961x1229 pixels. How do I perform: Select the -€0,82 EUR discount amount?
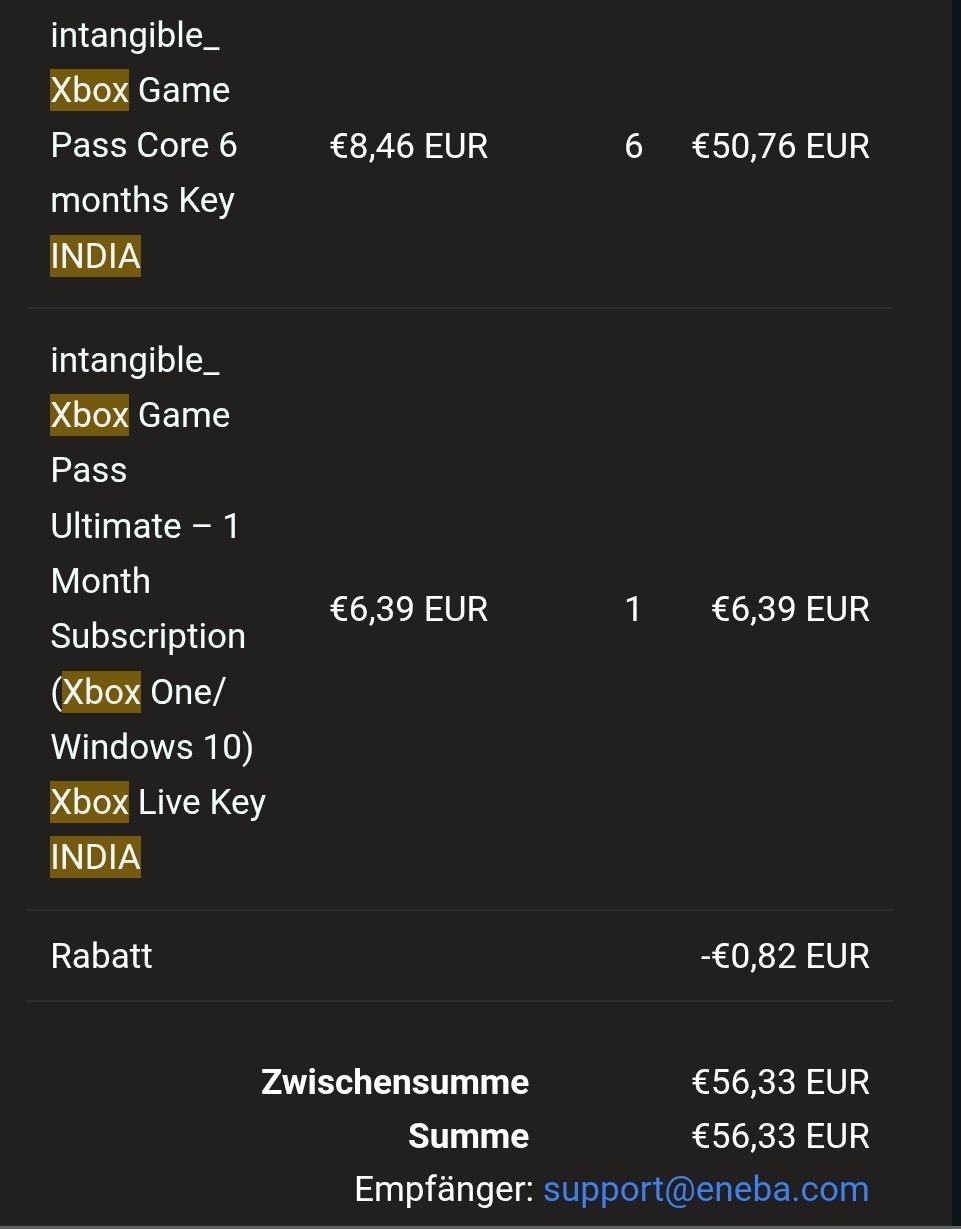(x=785, y=956)
